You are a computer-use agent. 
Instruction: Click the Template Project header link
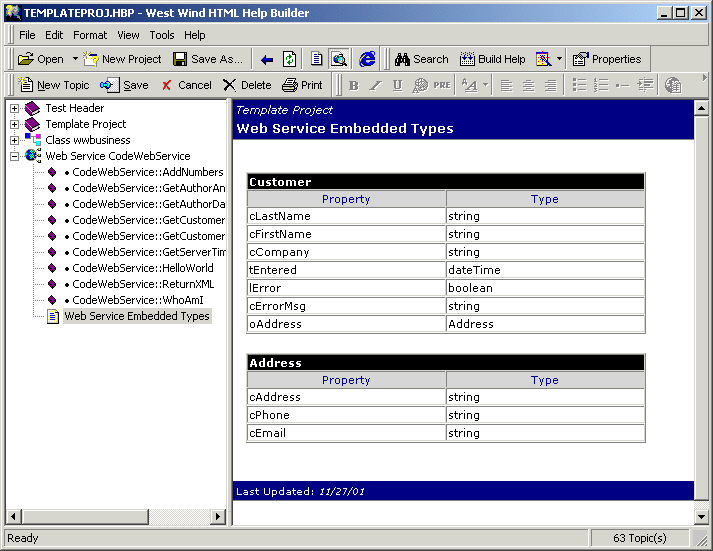[x=284, y=110]
